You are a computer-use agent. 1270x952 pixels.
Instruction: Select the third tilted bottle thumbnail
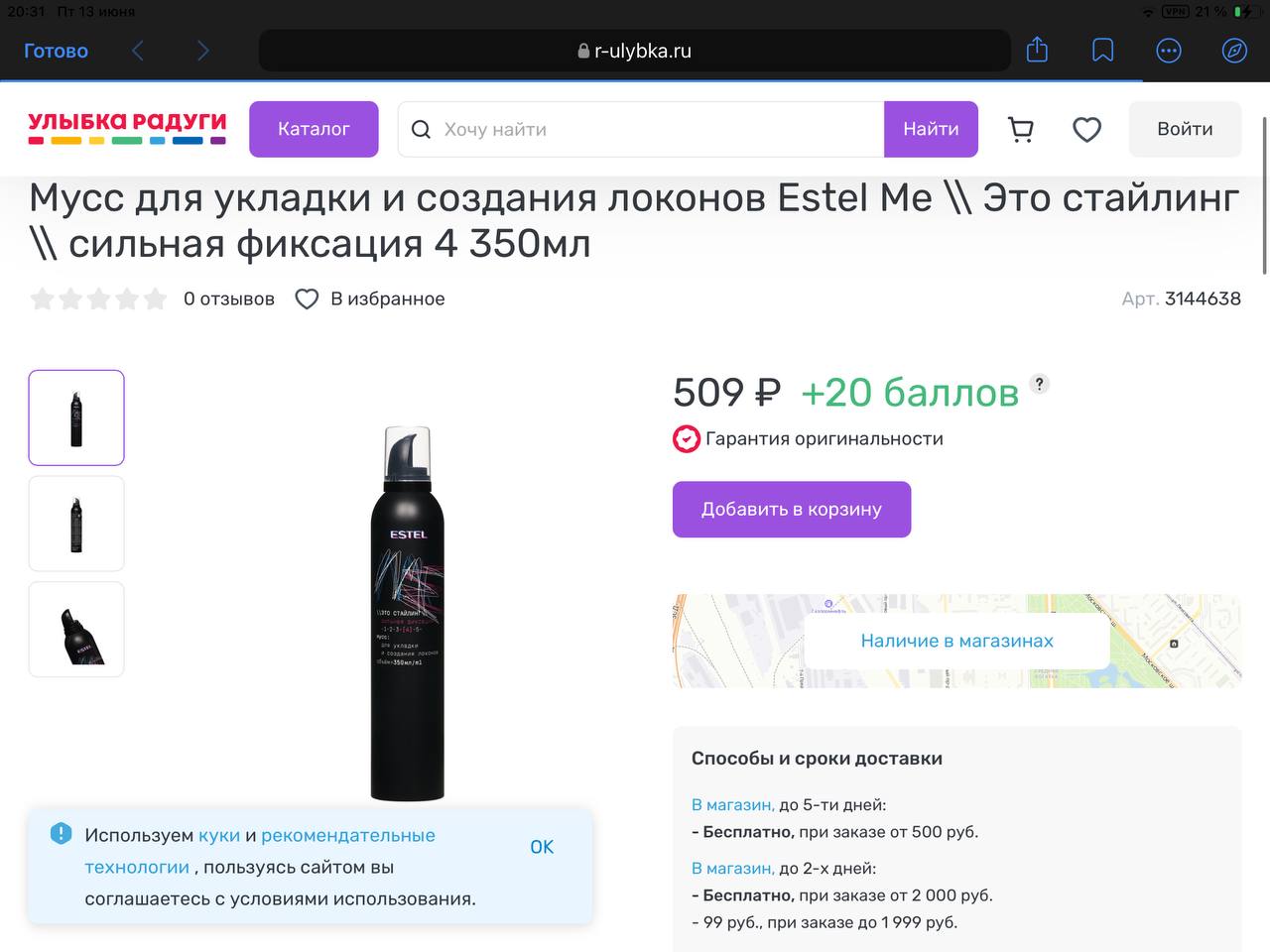pos(76,630)
